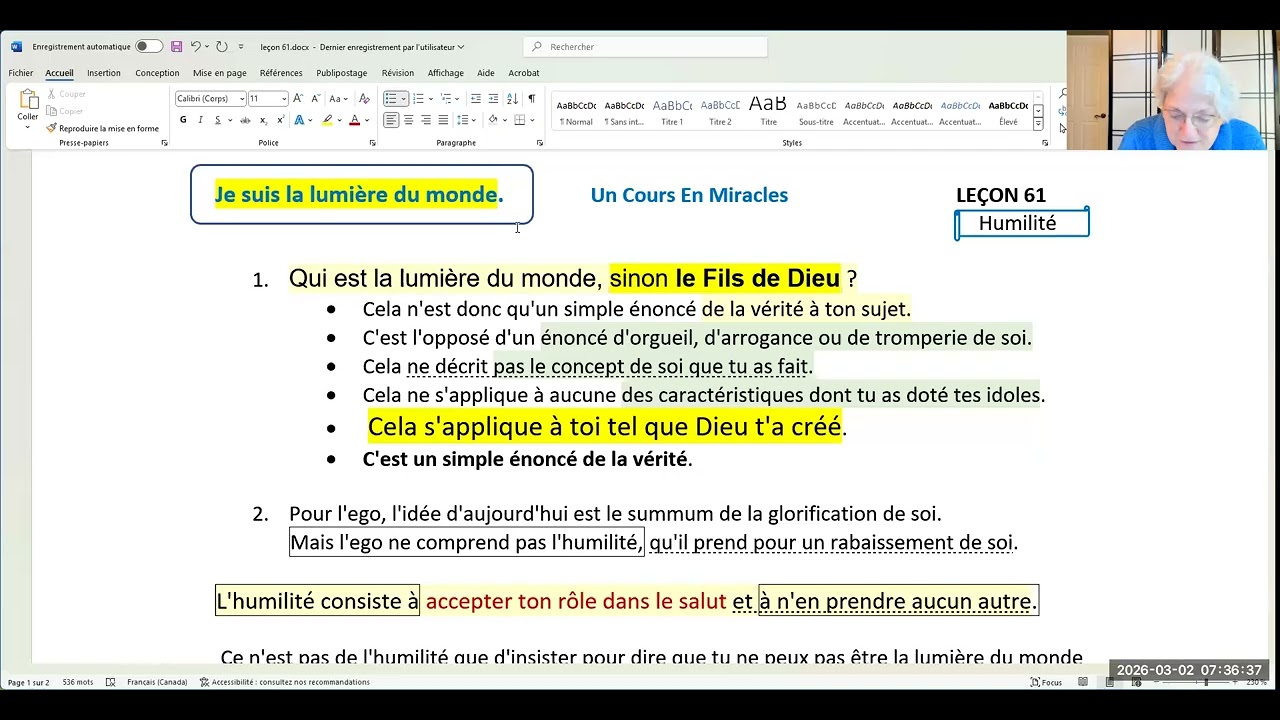Switch to the Conception tab
1280x720 pixels.
pyautogui.click(x=157, y=73)
